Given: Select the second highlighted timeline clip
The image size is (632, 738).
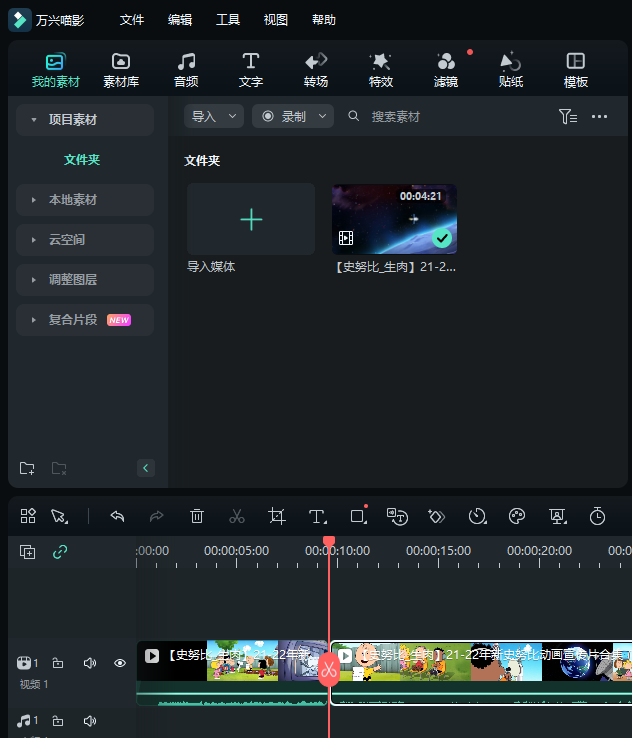Looking at the screenshot, I should click(481, 673).
